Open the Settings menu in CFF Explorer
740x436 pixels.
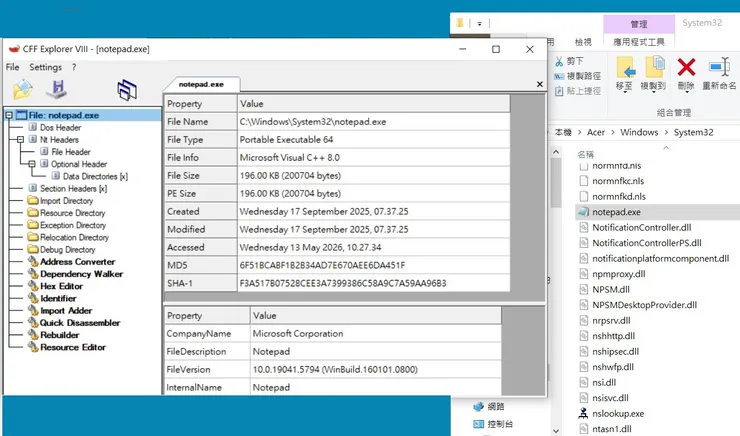(45, 67)
